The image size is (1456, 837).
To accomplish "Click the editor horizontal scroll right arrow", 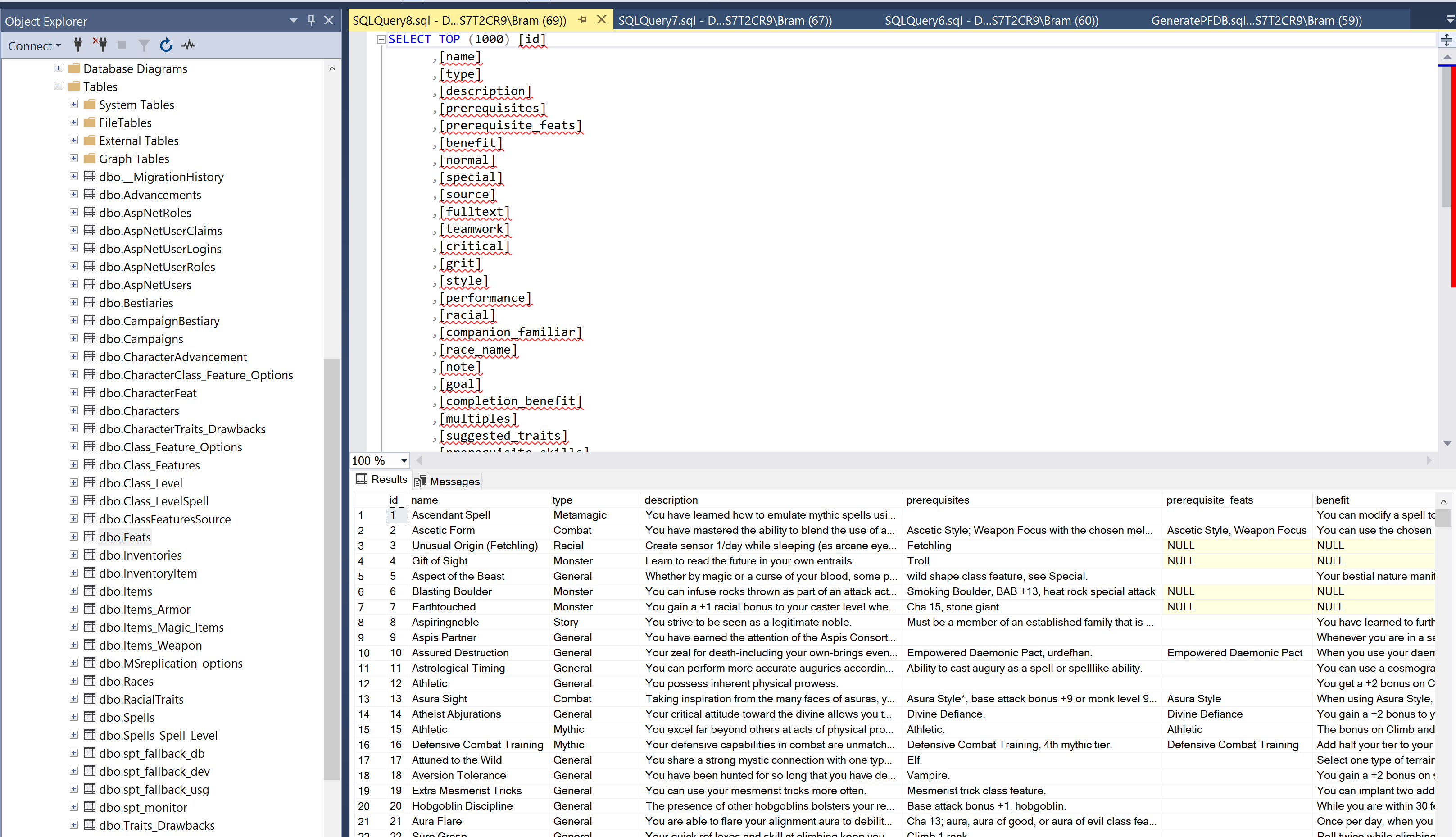I will (x=1429, y=460).
